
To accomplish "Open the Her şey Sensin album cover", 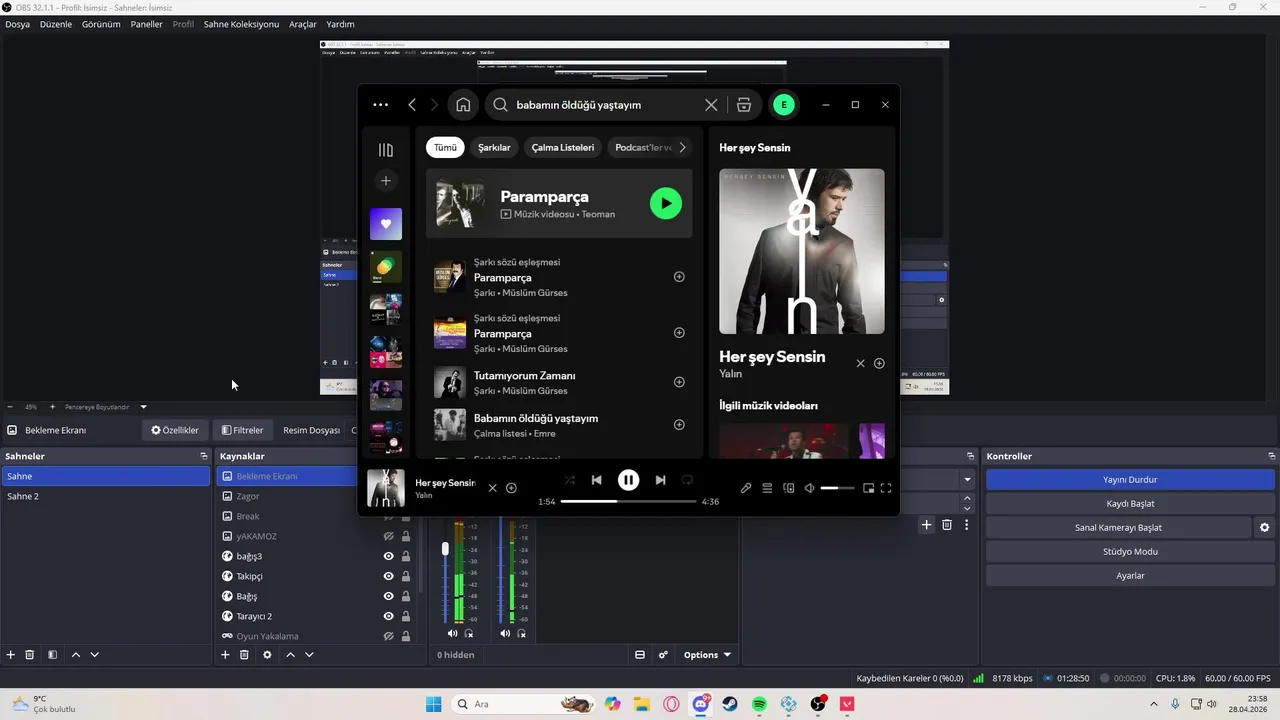I will point(802,251).
